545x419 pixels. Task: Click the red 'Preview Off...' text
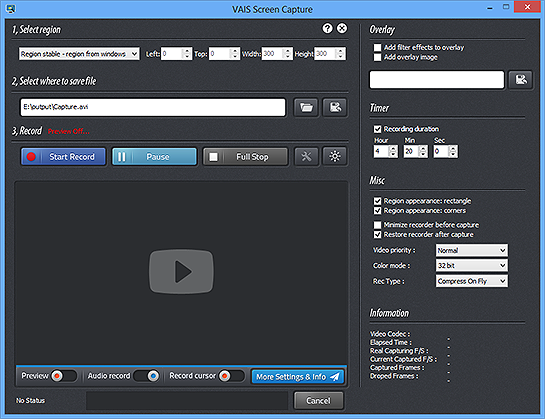(x=68, y=131)
